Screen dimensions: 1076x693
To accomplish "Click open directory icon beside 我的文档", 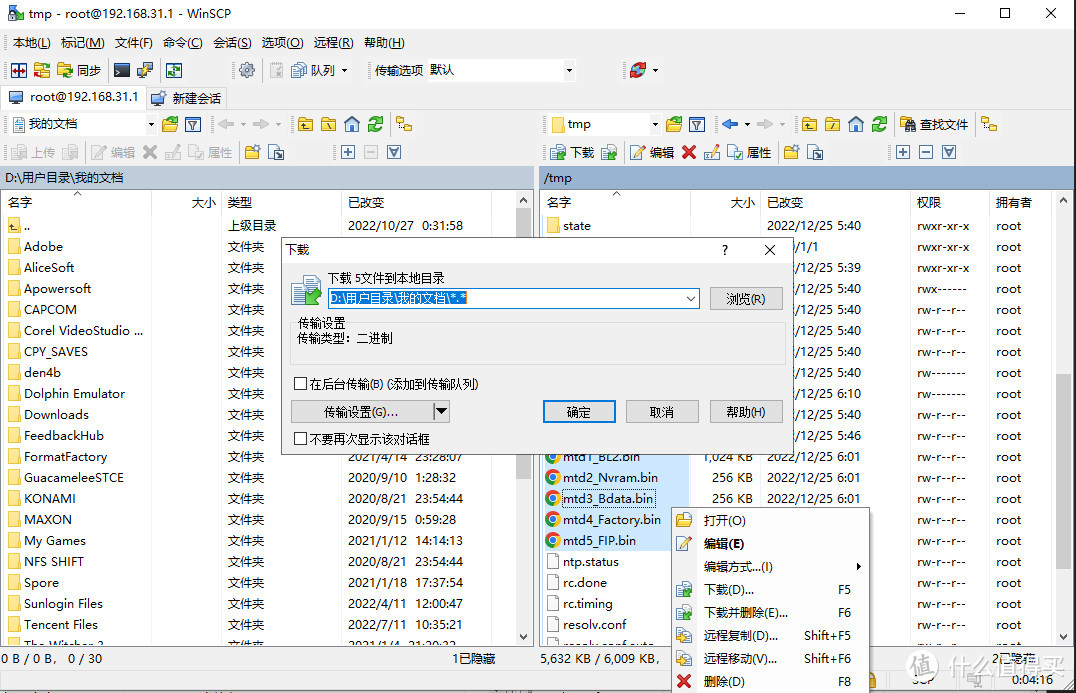I will [170, 124].
